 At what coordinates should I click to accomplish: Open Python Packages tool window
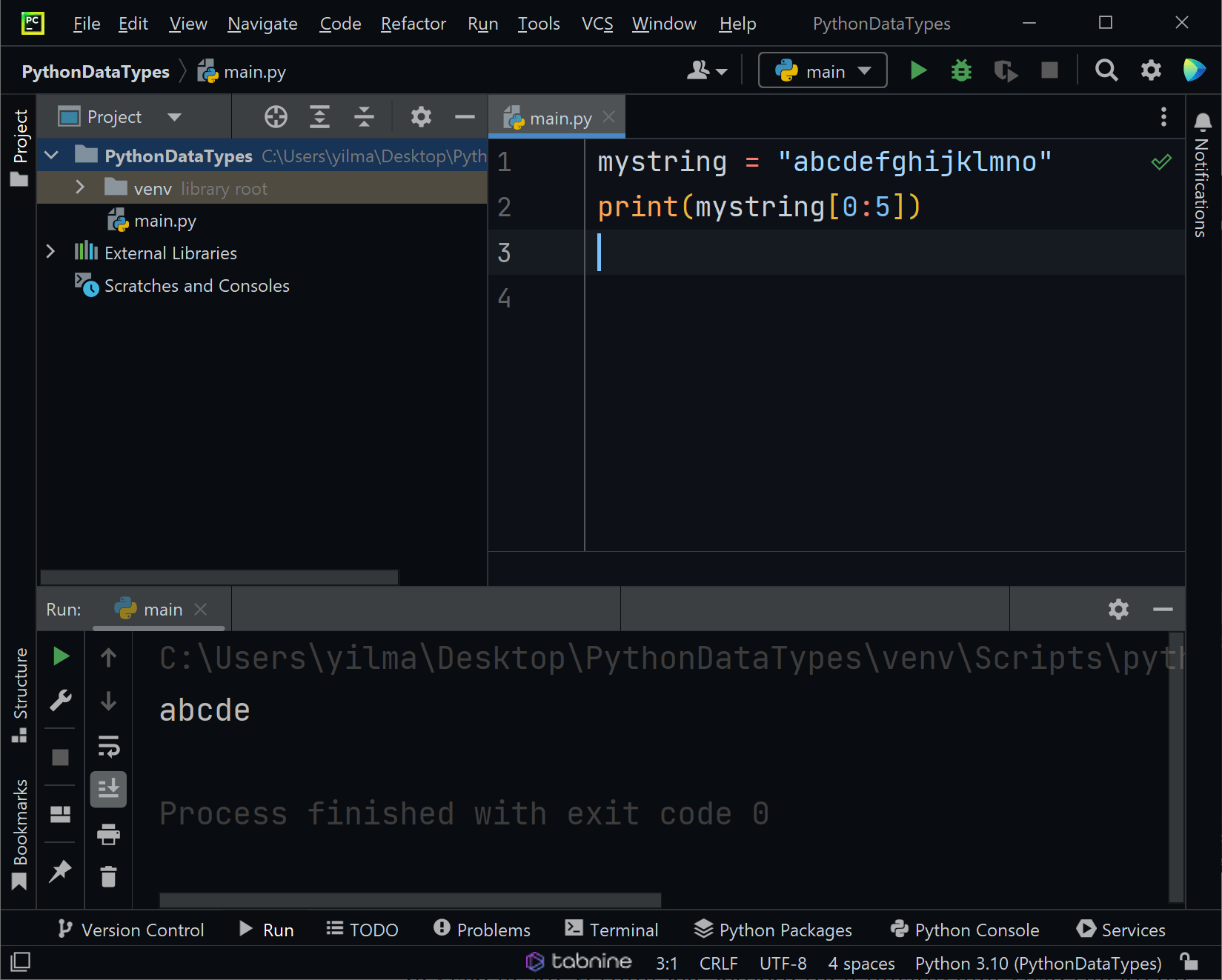773,930
